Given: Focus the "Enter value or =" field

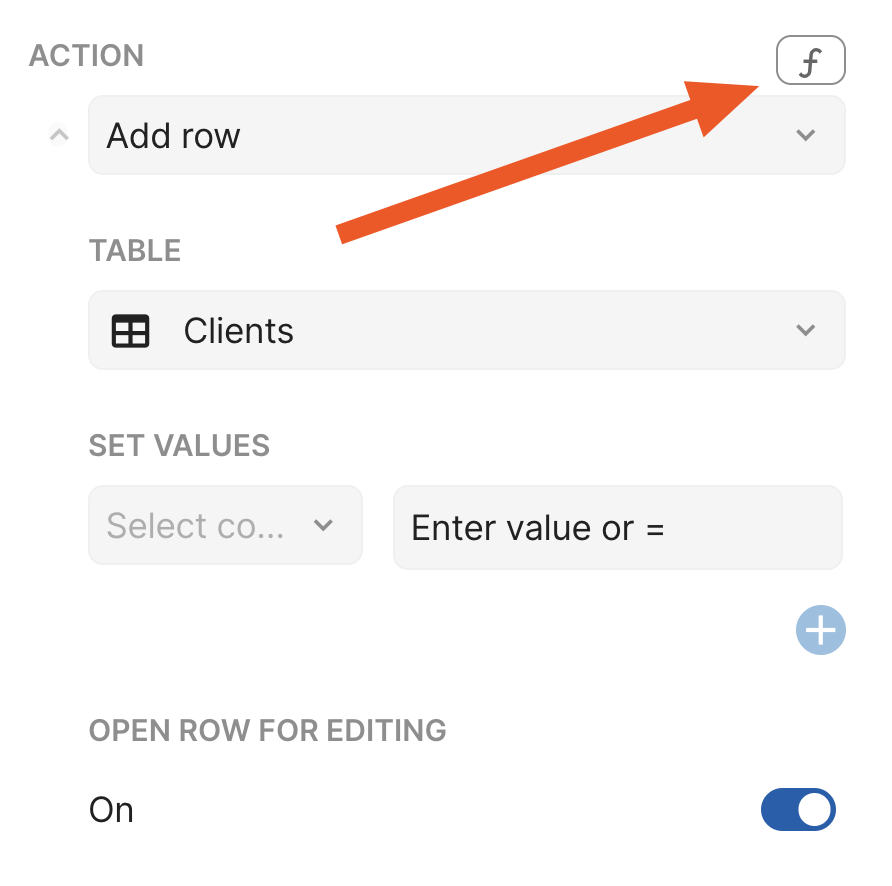Looking at the screenshot, I should [x=617, y=527].
